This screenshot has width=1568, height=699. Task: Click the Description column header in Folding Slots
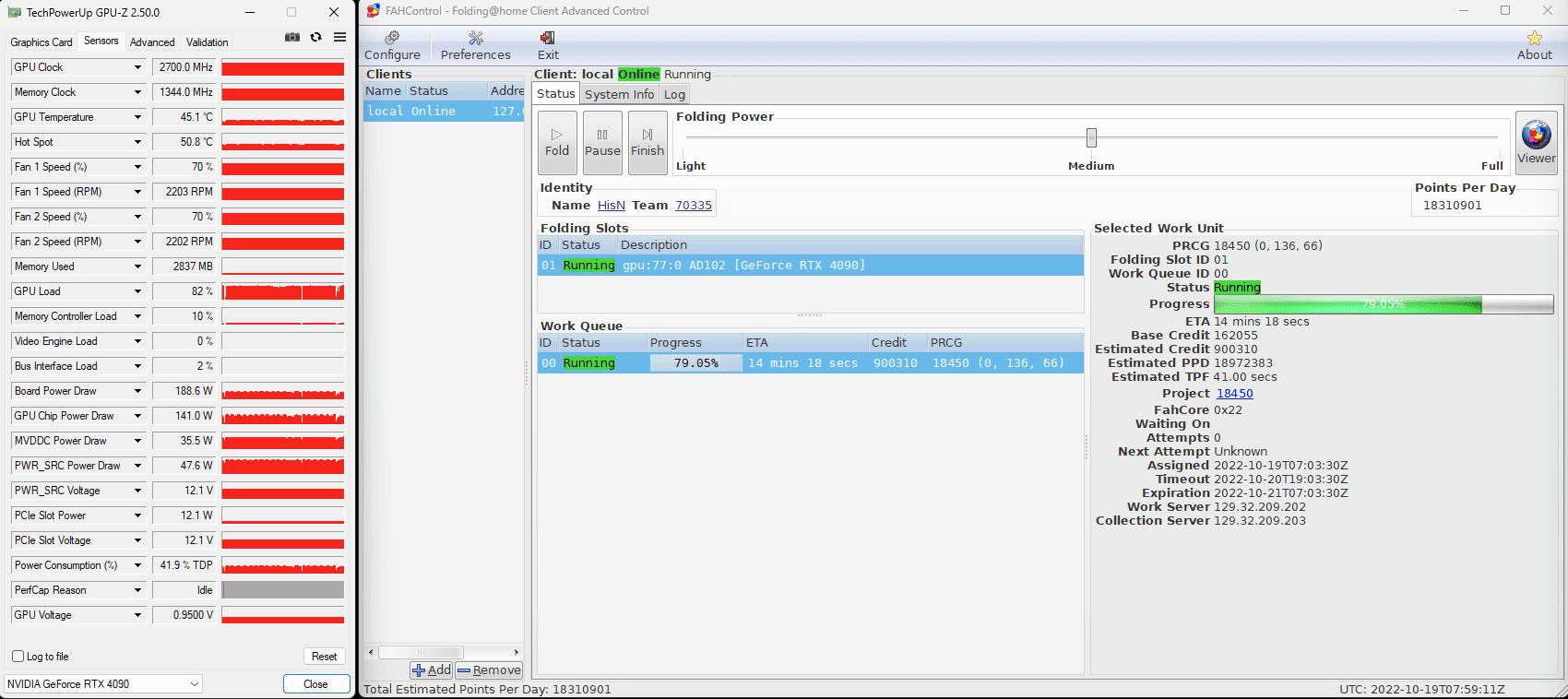tap(849, 245)
